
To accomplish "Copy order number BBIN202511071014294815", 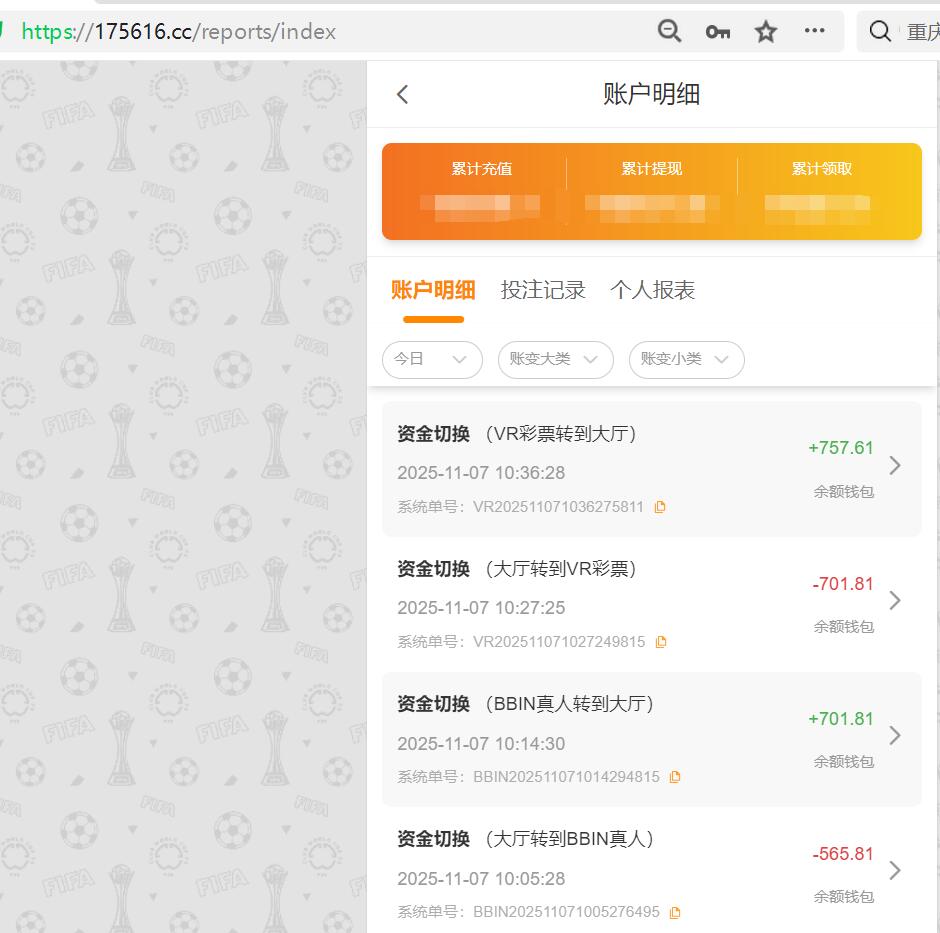I will (x=676, y=777).
